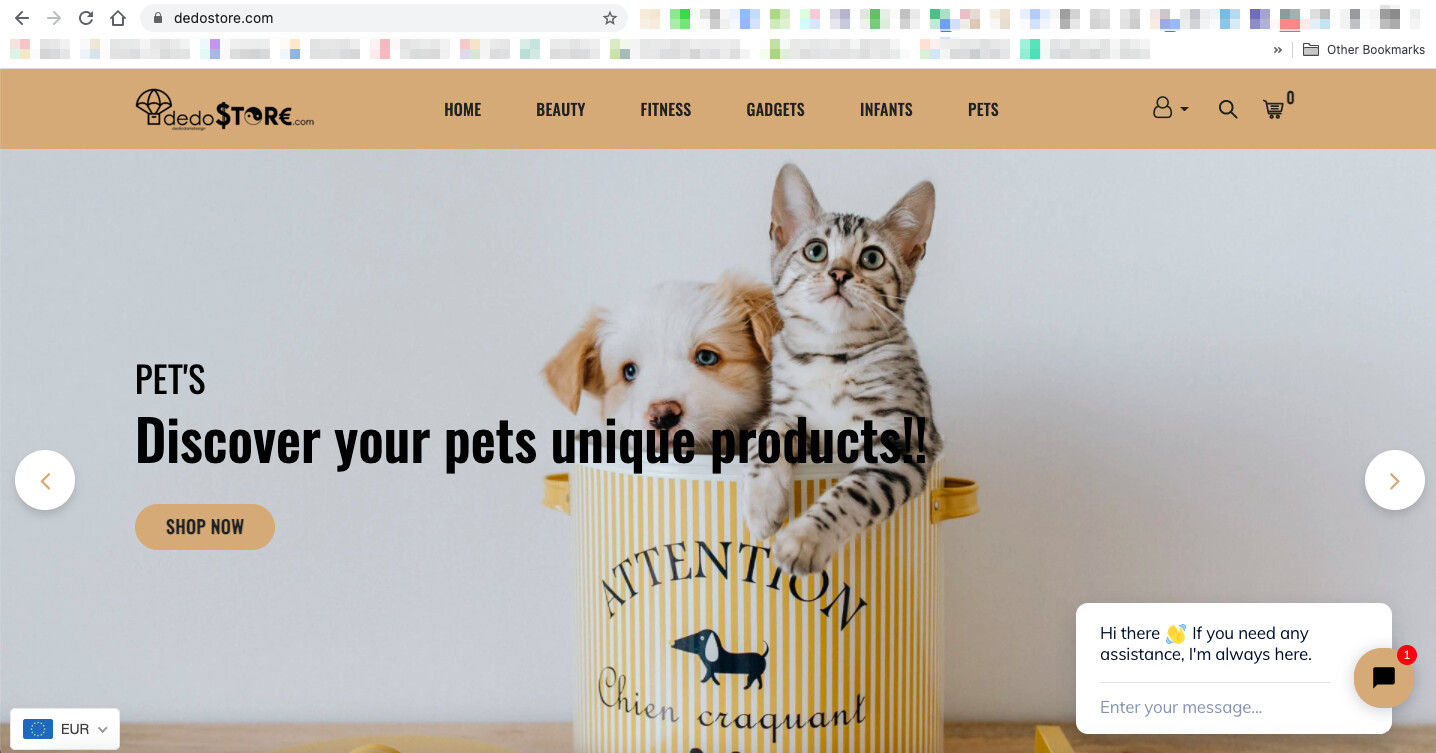Reload the page in browser
The height and width of the screenshot is (753, 1436).
coord(86,18)
